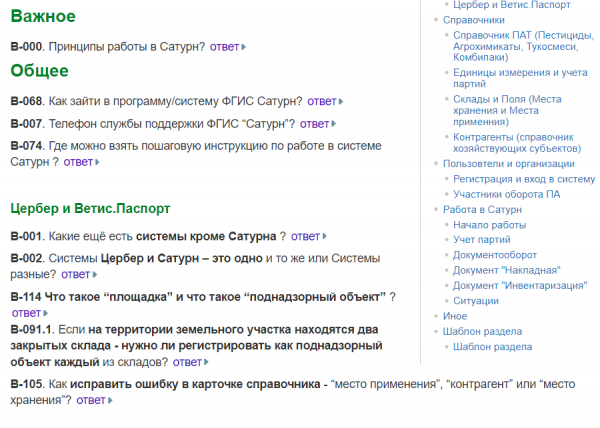
Task: Open Склады и Поля sidebar link
Action: tap(507, 111)
